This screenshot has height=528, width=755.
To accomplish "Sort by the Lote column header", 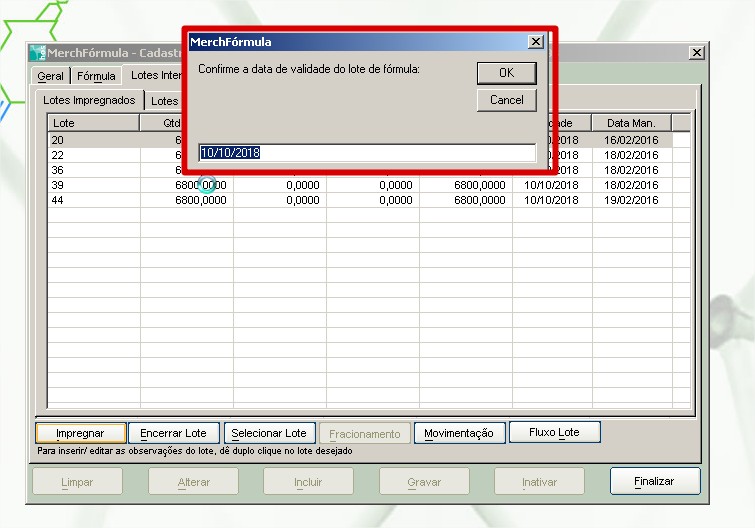I will tap(93, 123).
